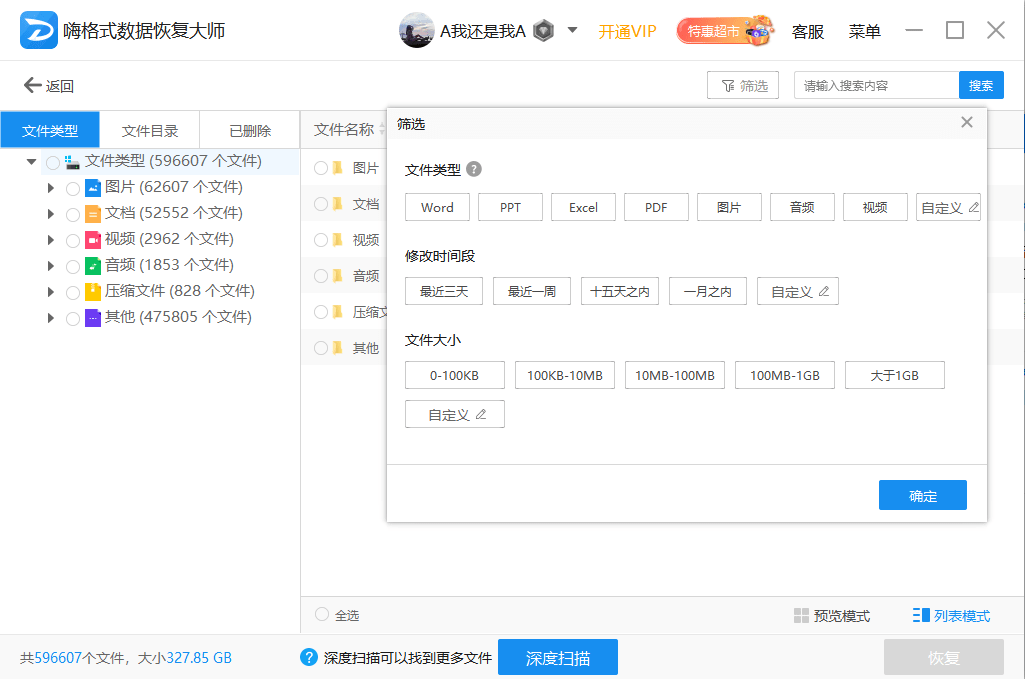
Task: Click the blue 图片 category icon in tree
Action: [x=93, y=188]
